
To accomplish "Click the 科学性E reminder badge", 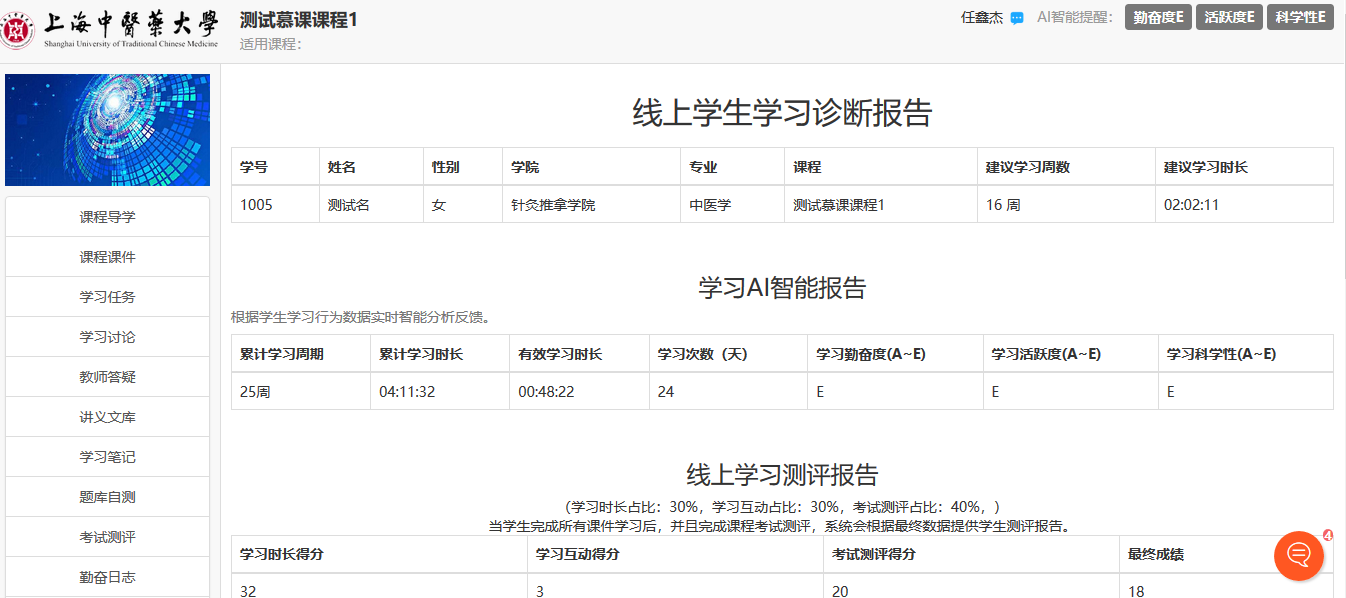I will [x=1300, y=17].
